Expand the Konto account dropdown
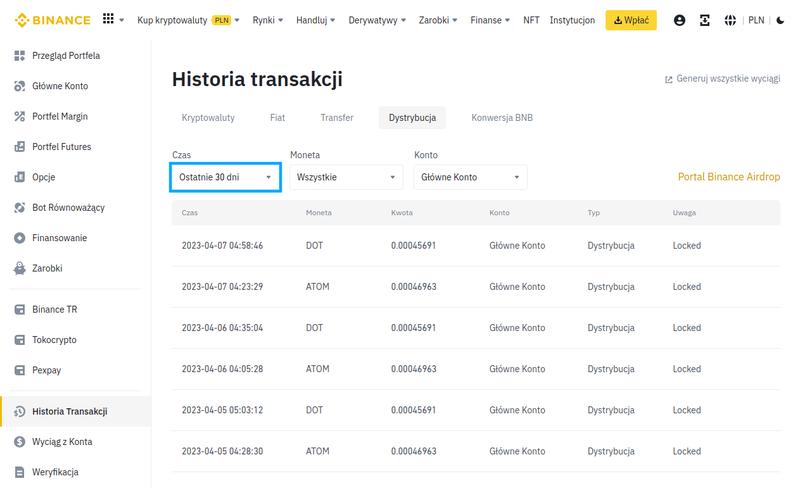The width and height of the screenshot is (800, 488). tap(469, 177)
